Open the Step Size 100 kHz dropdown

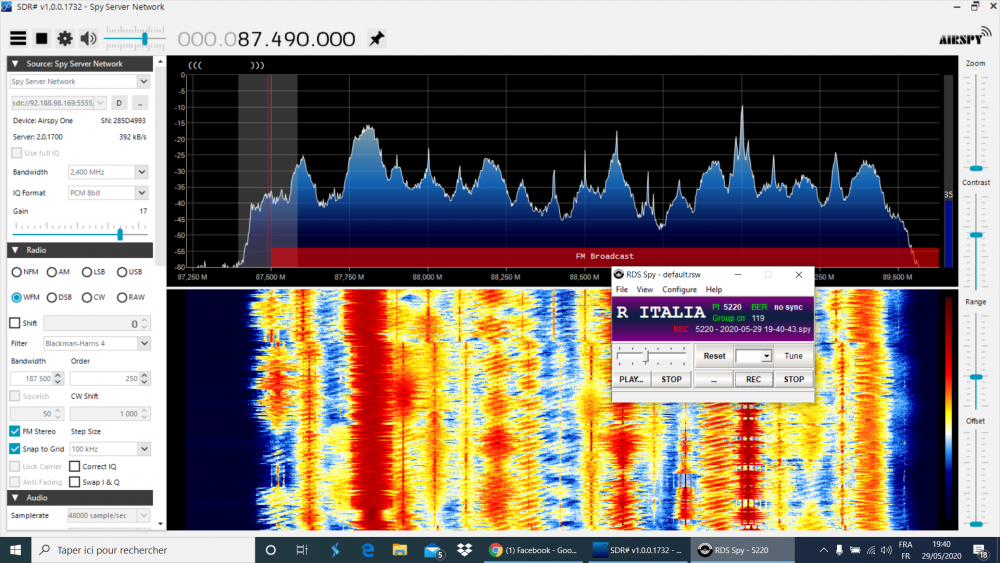click(144, 449)
